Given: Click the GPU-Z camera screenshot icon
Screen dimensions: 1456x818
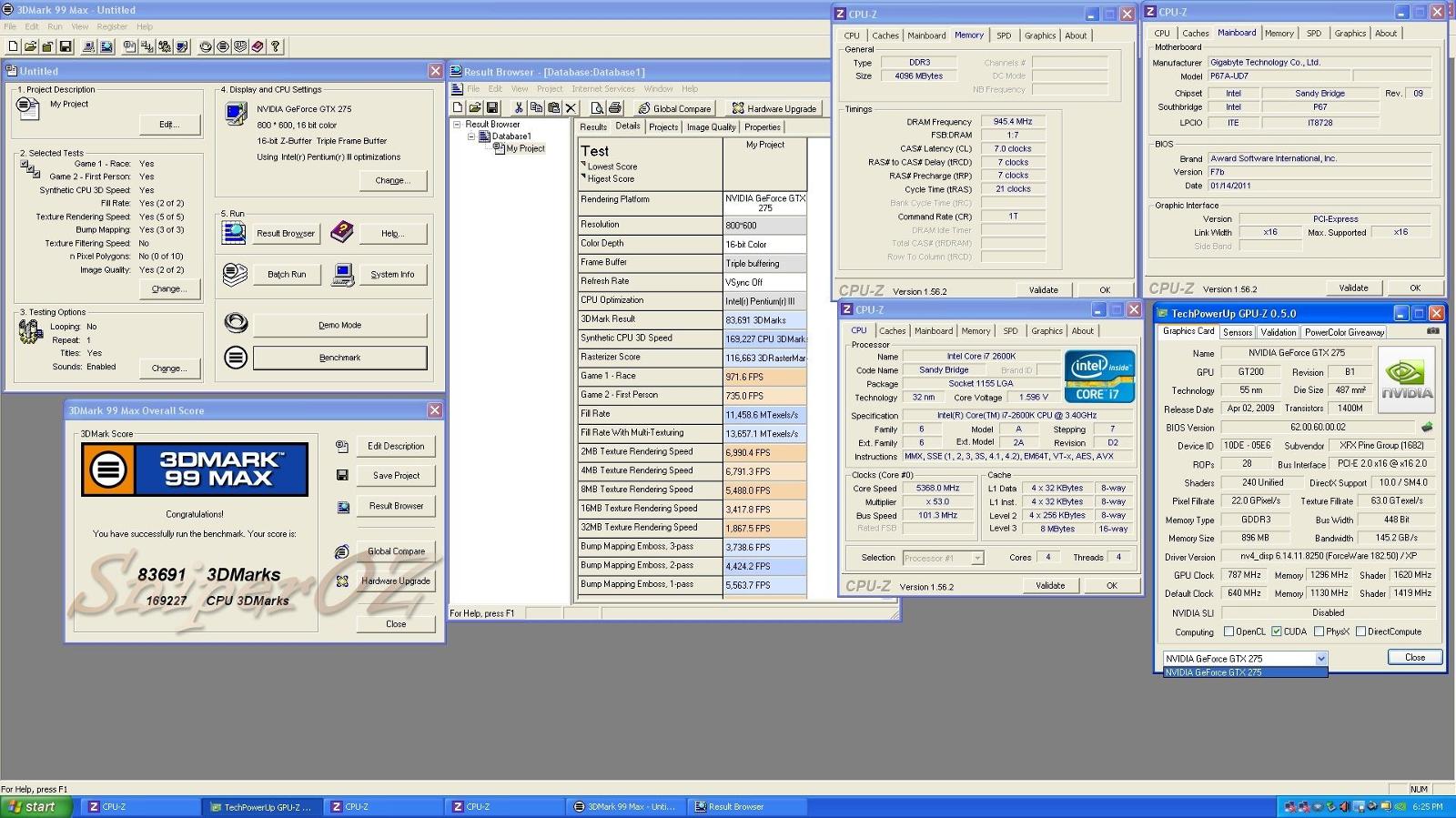Looking at the screenshot, I should pyautogui.click(x=1433, y=331).
